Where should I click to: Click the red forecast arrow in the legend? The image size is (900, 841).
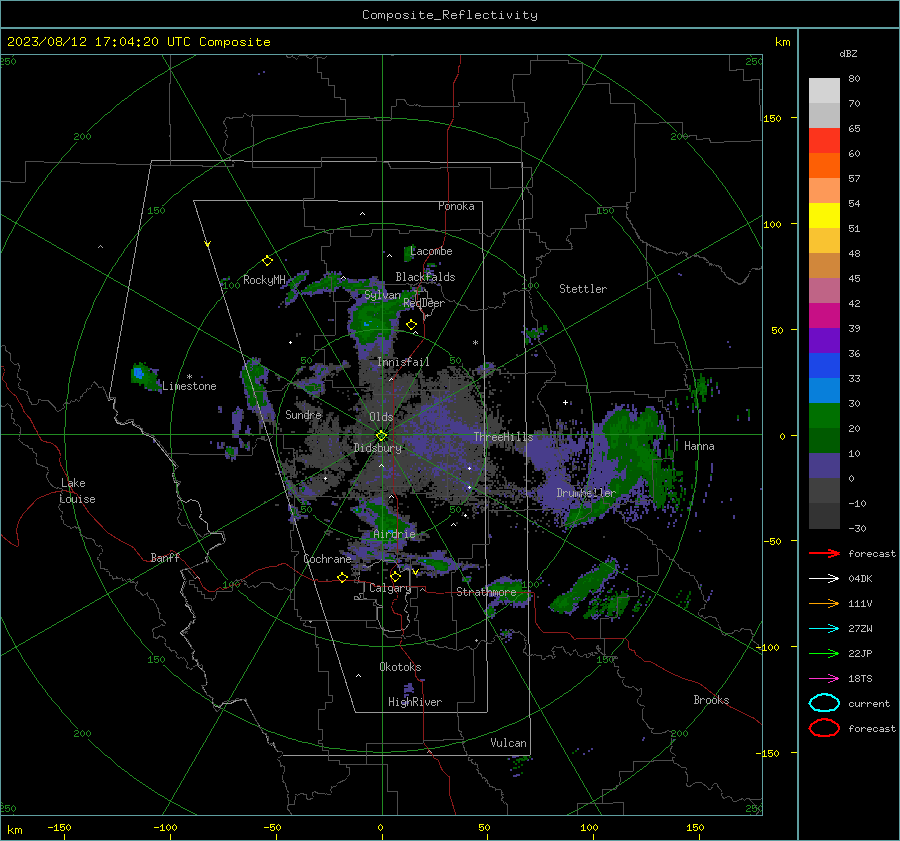click(824, 553)
